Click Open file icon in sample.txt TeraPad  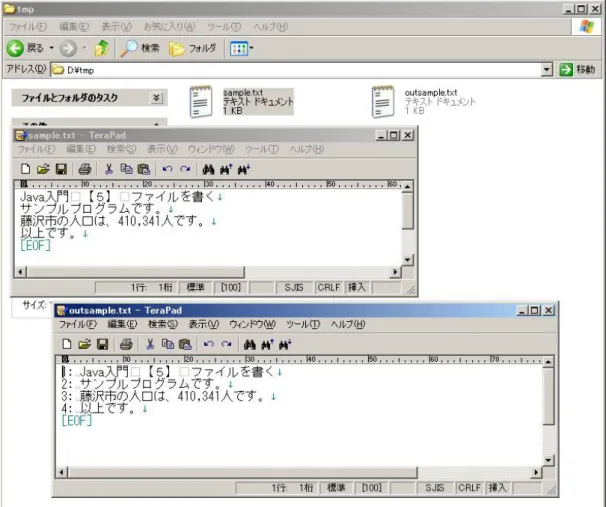point(43,169)
